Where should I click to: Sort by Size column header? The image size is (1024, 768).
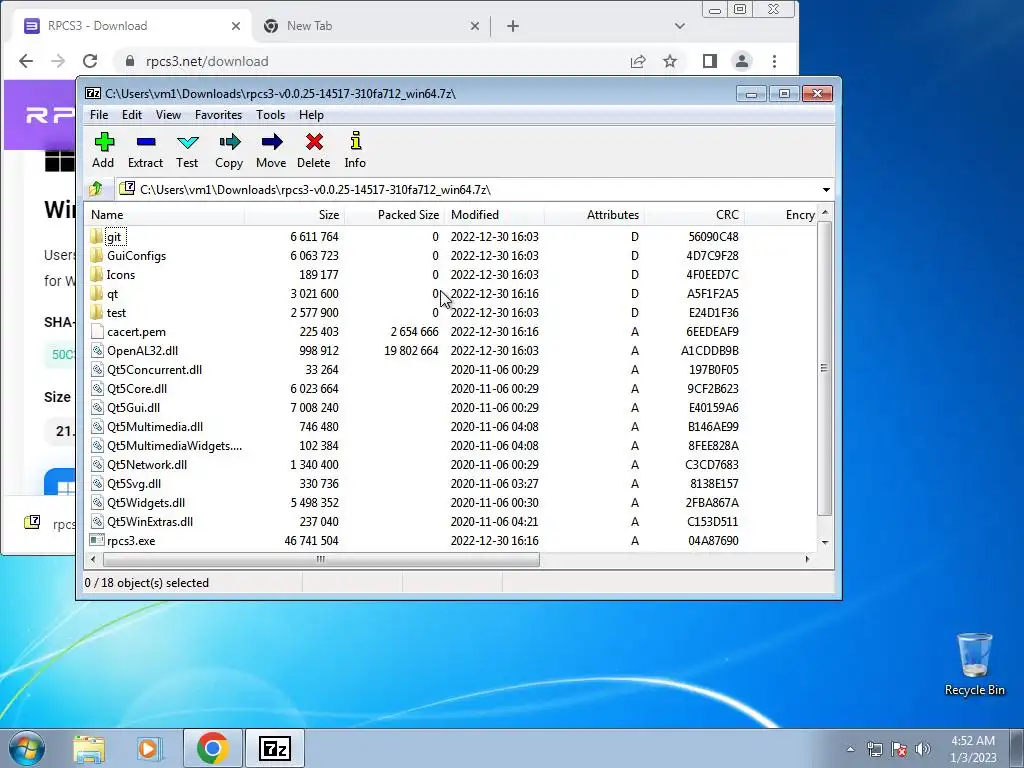click(x=295, y=215)
